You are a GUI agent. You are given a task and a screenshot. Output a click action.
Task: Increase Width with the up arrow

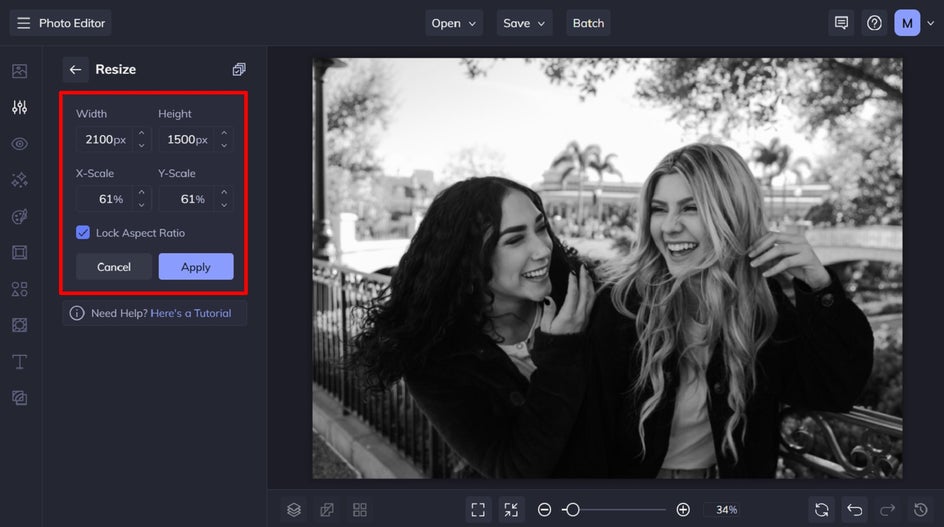pos(141,133)
